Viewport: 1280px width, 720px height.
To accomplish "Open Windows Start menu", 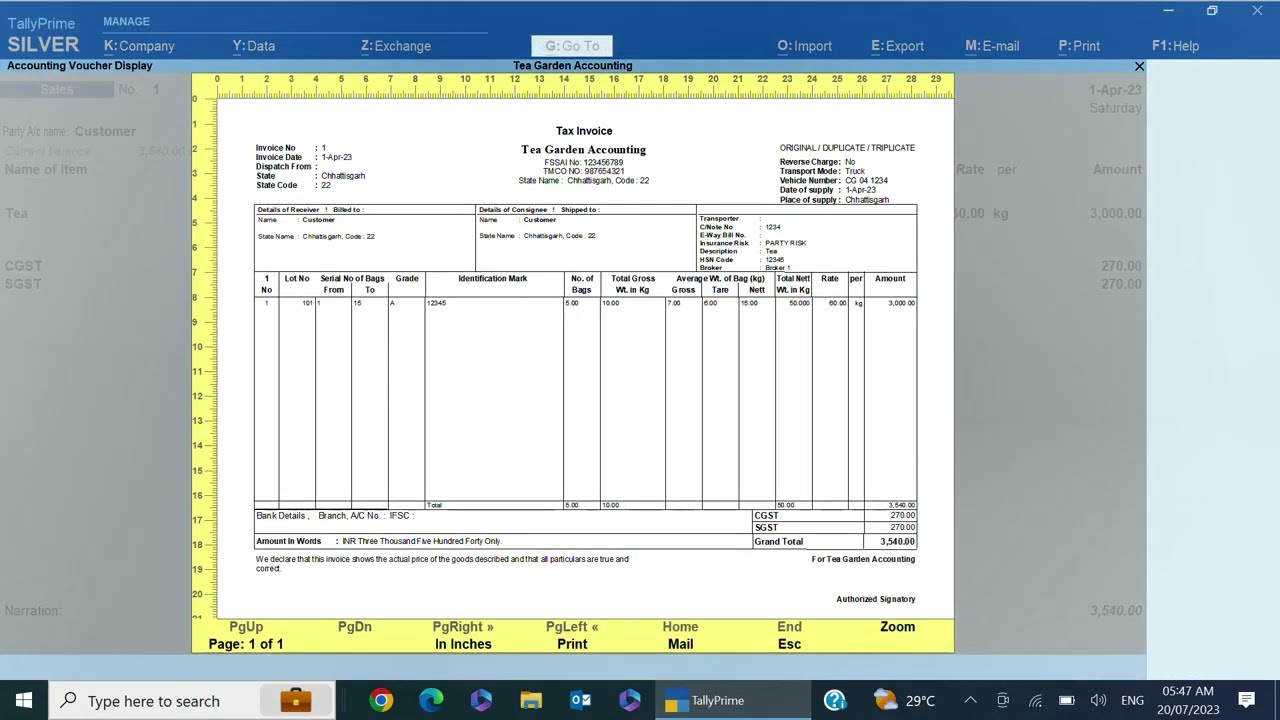I will [x=24, y=701].
